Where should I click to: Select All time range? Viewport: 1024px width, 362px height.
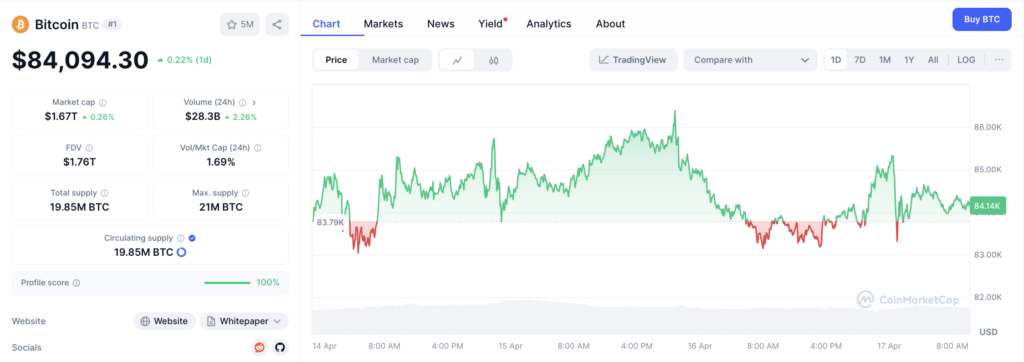point(933,59)
